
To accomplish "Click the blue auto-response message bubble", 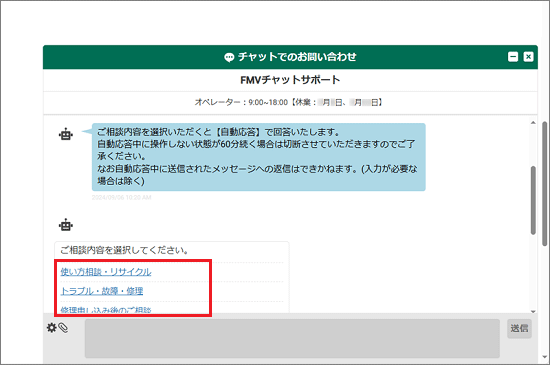I will point(259,157).
